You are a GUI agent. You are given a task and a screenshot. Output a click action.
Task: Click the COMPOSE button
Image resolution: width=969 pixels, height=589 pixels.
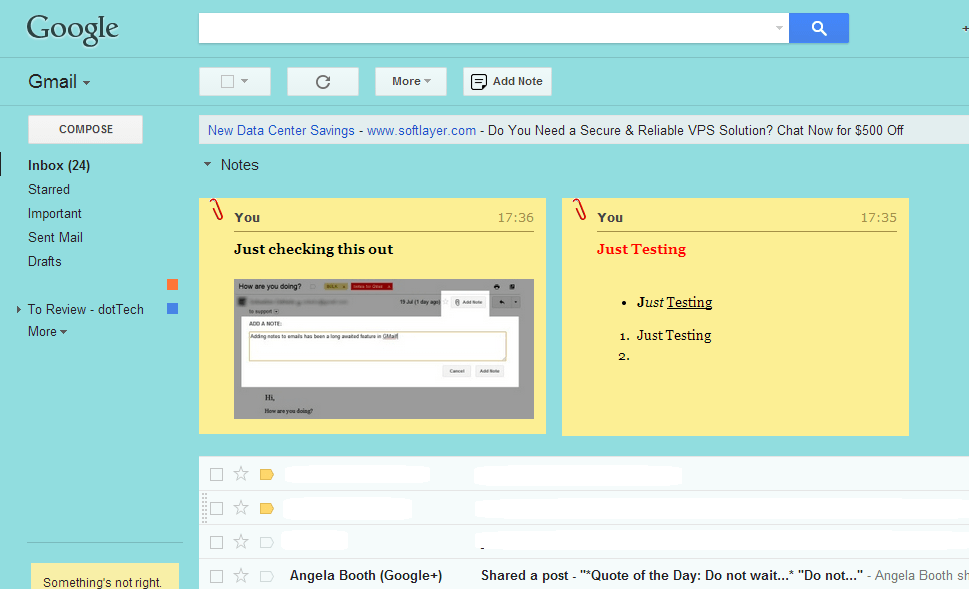tap(84, 129)
